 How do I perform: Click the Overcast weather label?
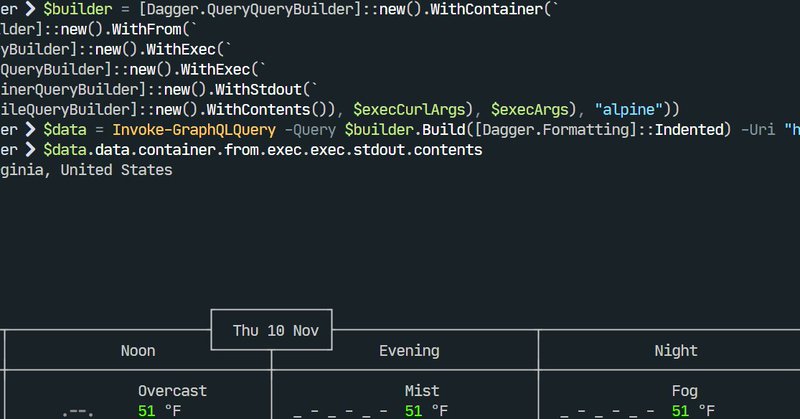[x=172, y=391]
